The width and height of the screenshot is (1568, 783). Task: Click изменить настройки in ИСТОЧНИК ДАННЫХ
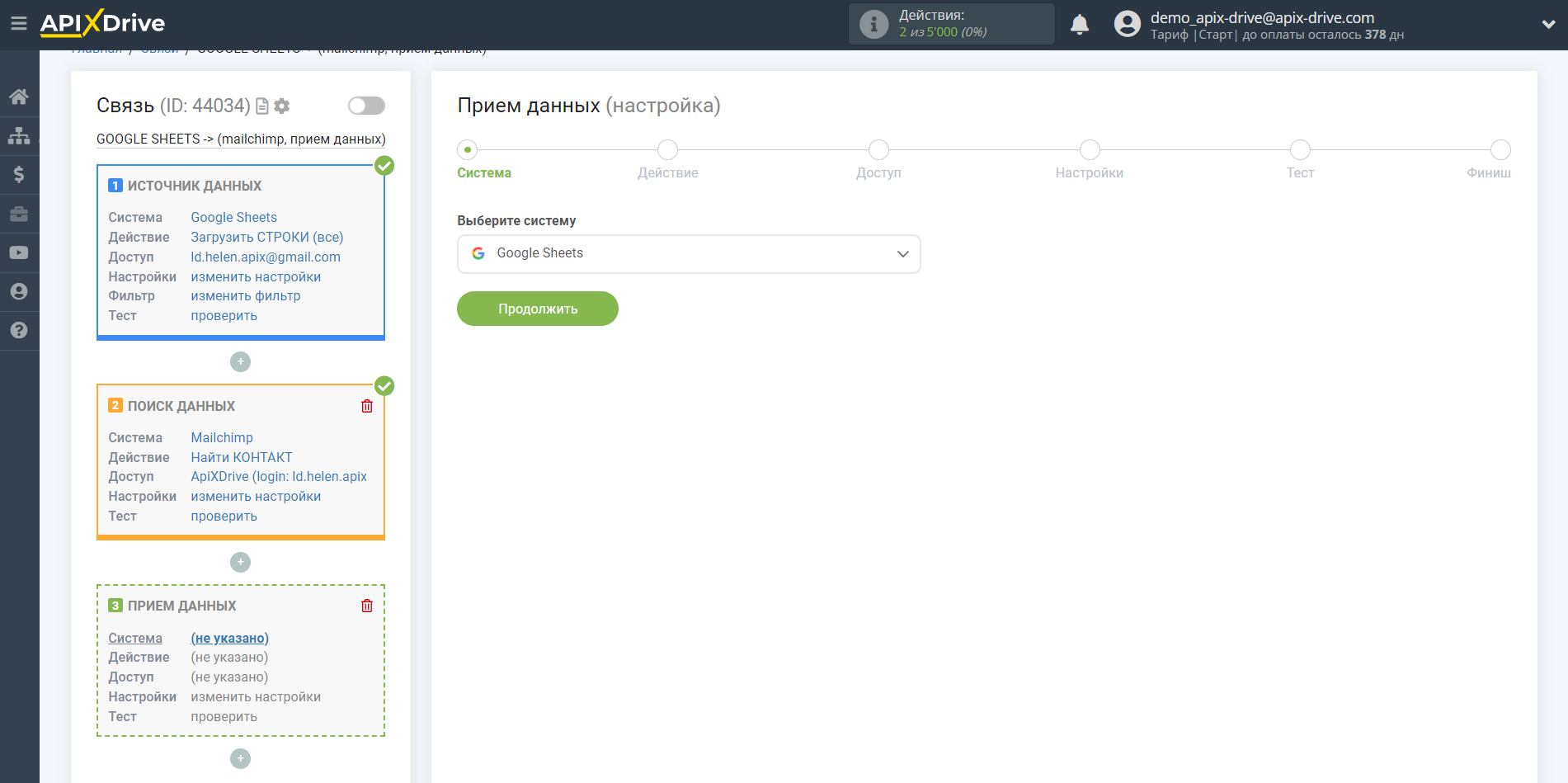[256, 276]
